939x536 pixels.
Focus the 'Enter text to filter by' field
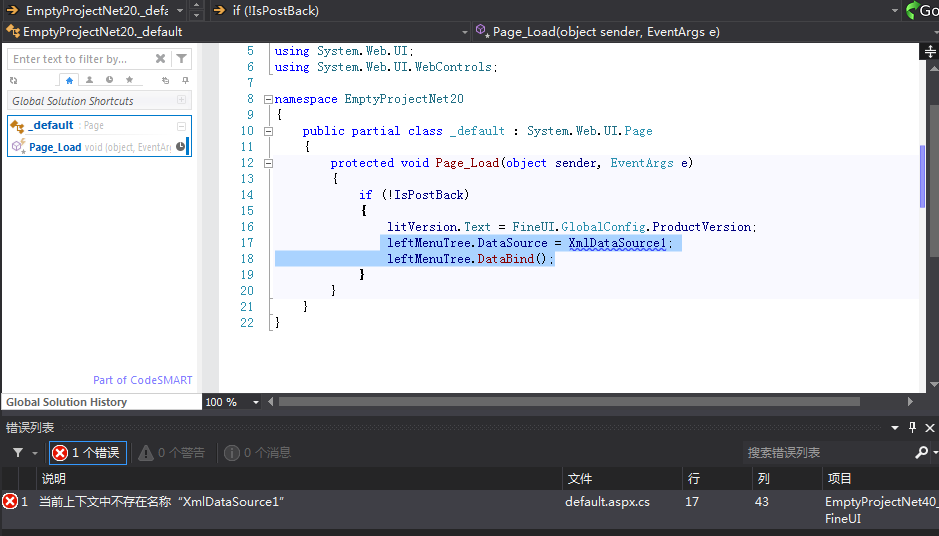pyautogui.click(x=81, y=59)
